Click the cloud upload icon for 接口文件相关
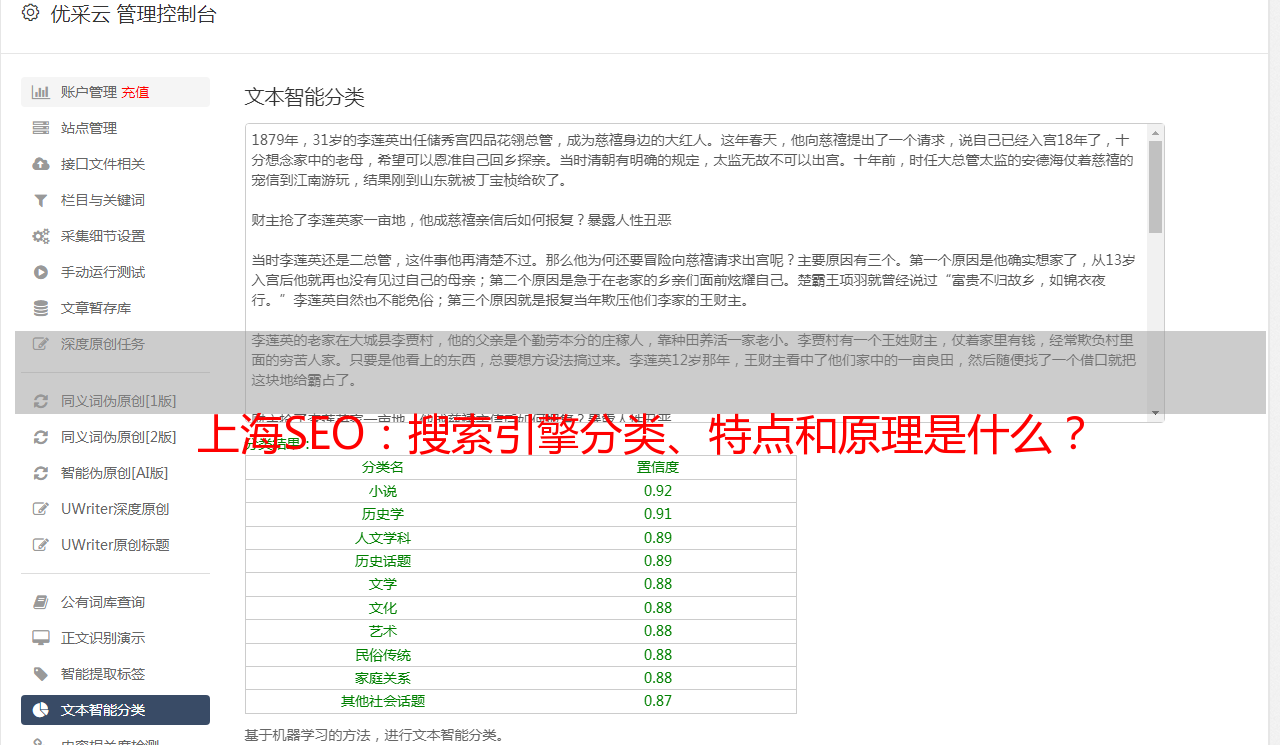1280x745 pixels. click(x=41, y=164)
